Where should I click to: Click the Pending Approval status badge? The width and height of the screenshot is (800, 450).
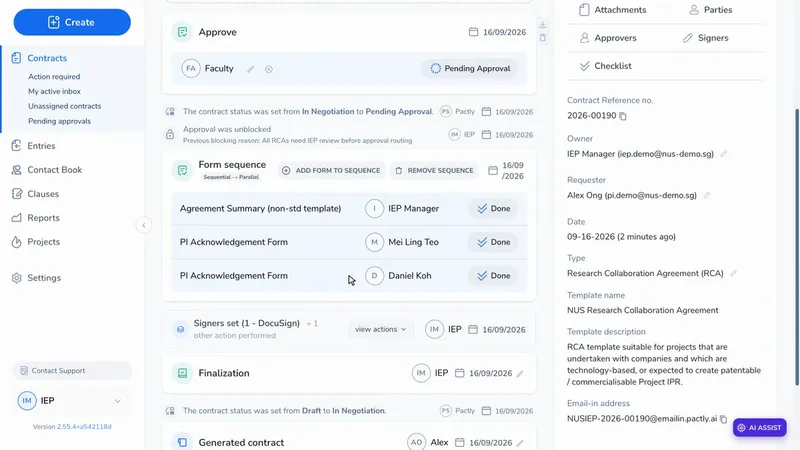tap(470, 68)
